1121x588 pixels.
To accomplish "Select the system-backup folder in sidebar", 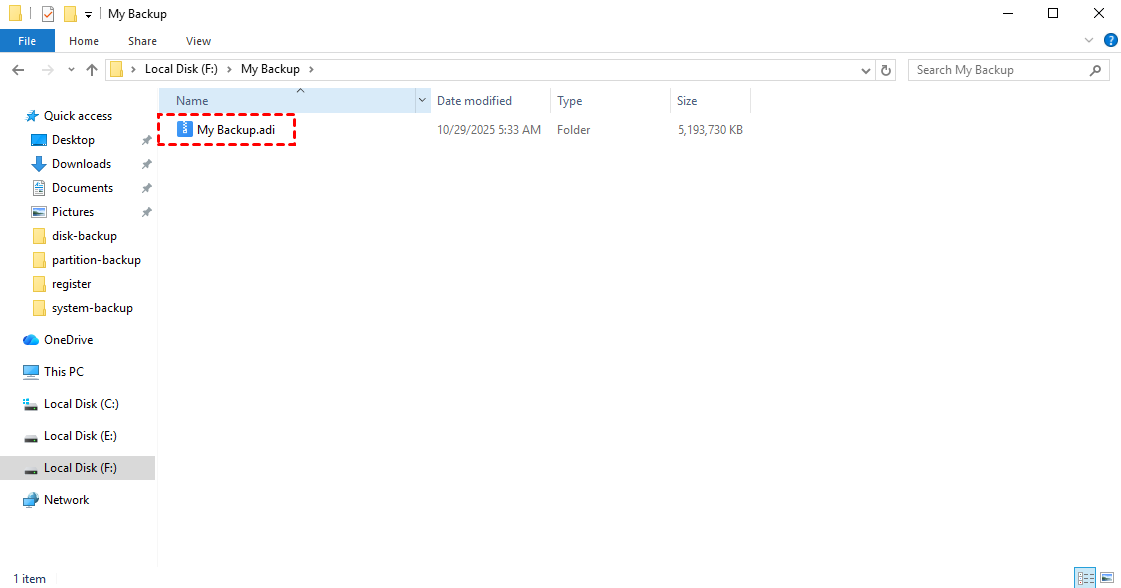I will (92, 308).
